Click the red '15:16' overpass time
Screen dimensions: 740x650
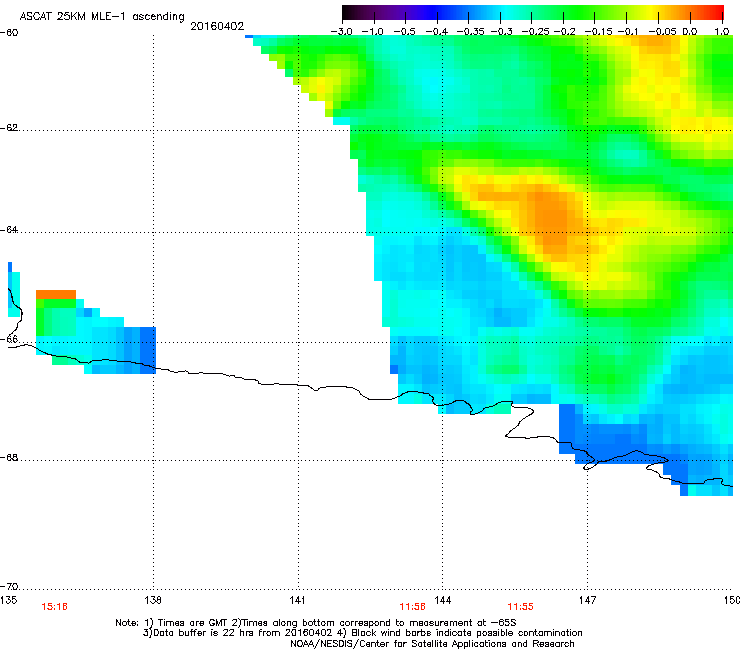coord(54,607)
